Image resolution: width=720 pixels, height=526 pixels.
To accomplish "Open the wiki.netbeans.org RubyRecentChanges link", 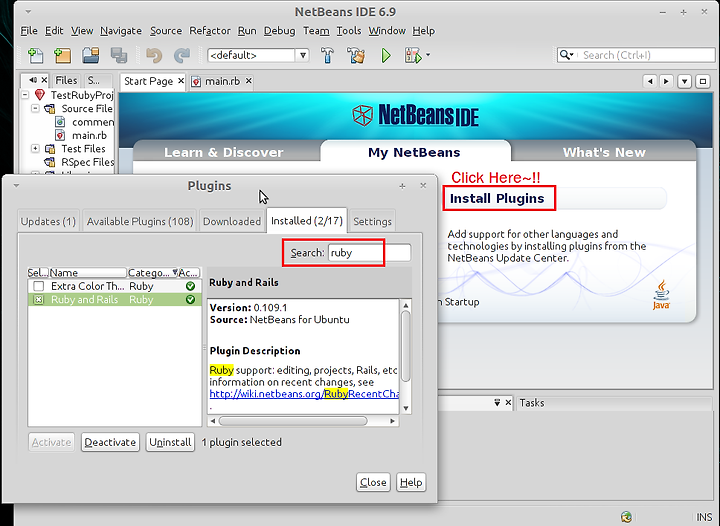I will [304, 394].
